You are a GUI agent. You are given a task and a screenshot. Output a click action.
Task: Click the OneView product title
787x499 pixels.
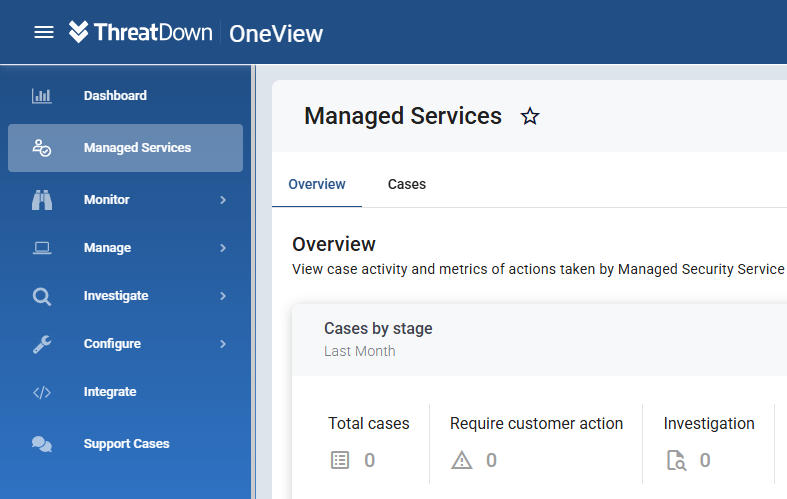(276, 34)
